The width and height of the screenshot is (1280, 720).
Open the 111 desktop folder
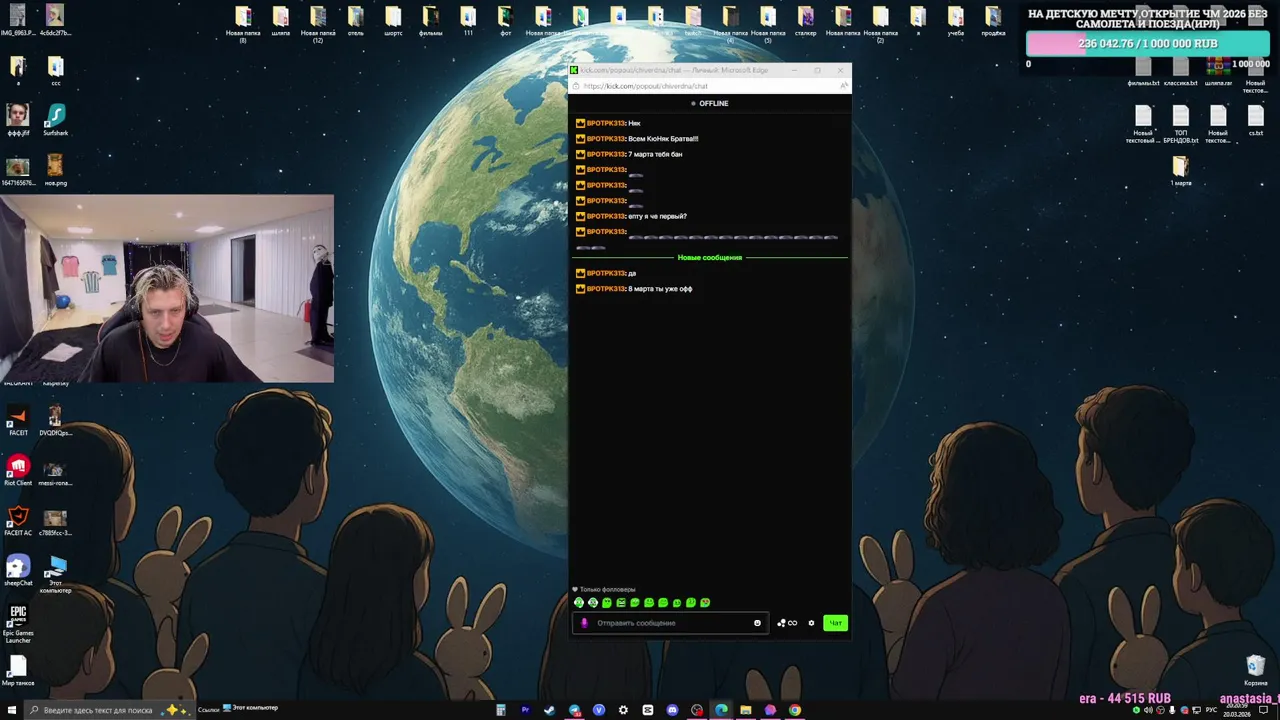click(x=468, y=20)
